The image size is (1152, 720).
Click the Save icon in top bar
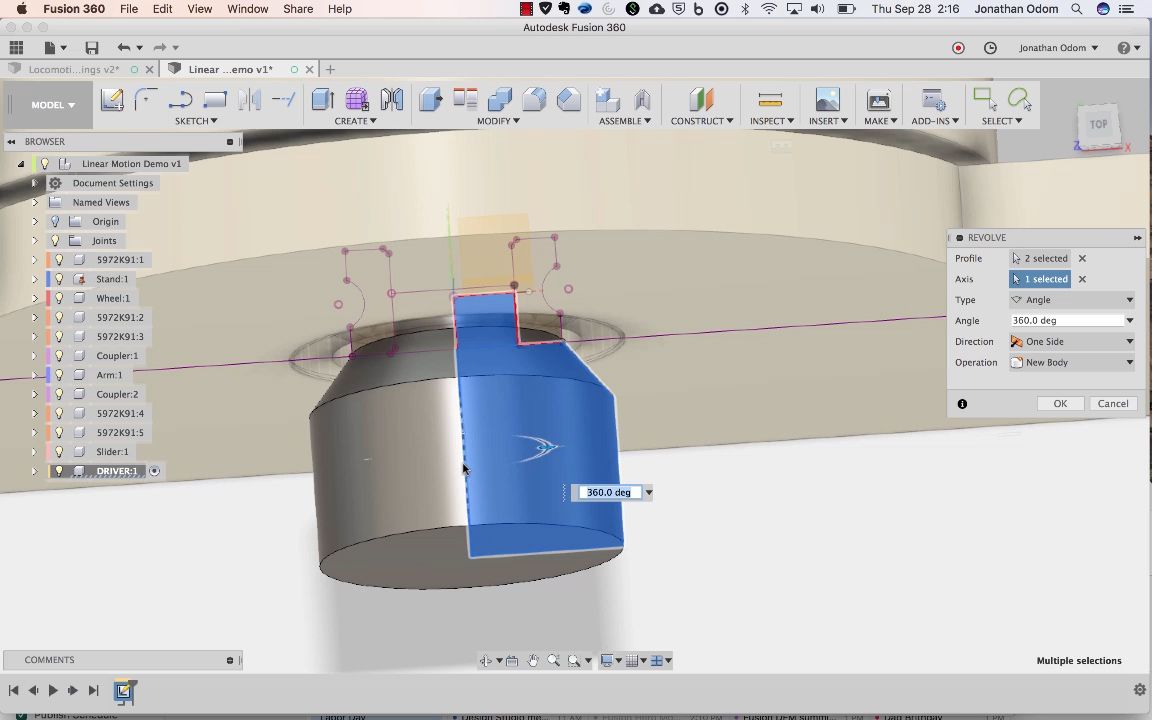point(92,48)
